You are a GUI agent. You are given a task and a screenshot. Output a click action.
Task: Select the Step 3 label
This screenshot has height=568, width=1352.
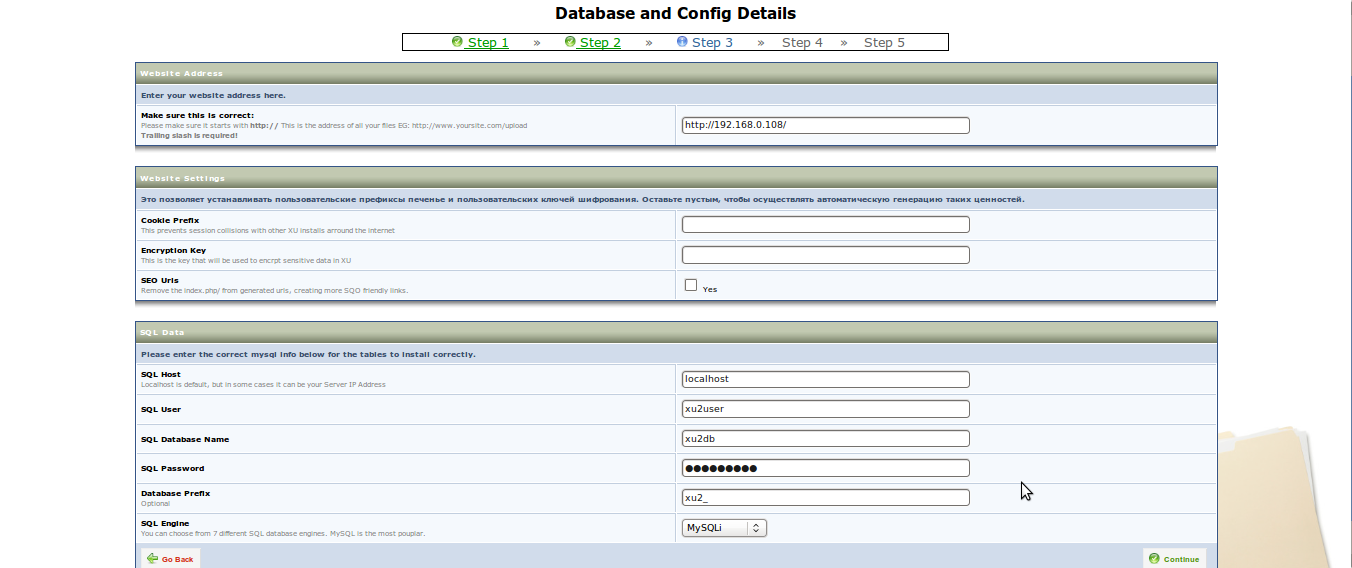pyautogui.click(x=712, y=43)
